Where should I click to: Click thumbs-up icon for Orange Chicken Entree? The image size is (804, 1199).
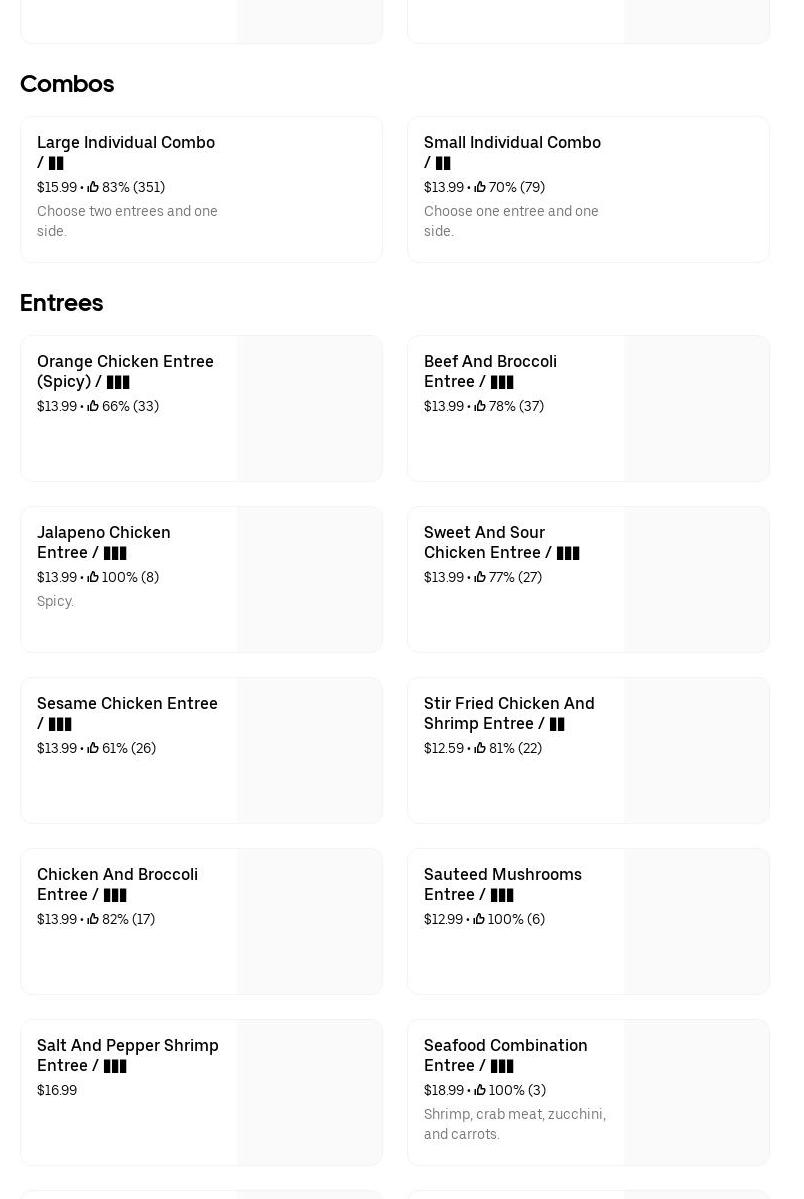(93, 406)
